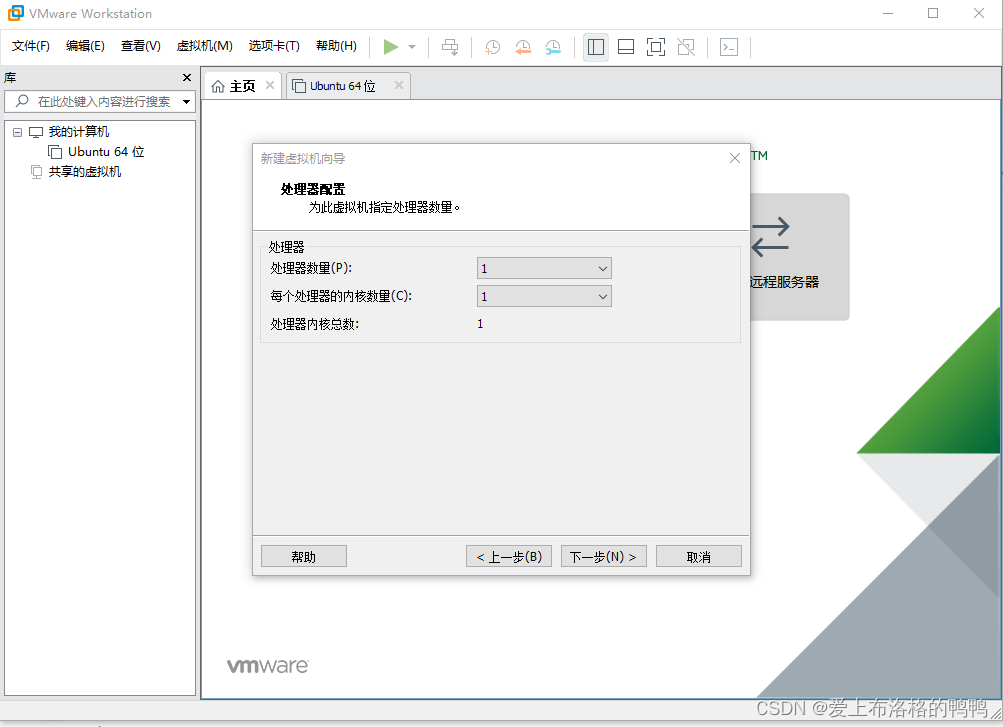Close the Ubuntu 64 位 tab

tap(399, 85)
